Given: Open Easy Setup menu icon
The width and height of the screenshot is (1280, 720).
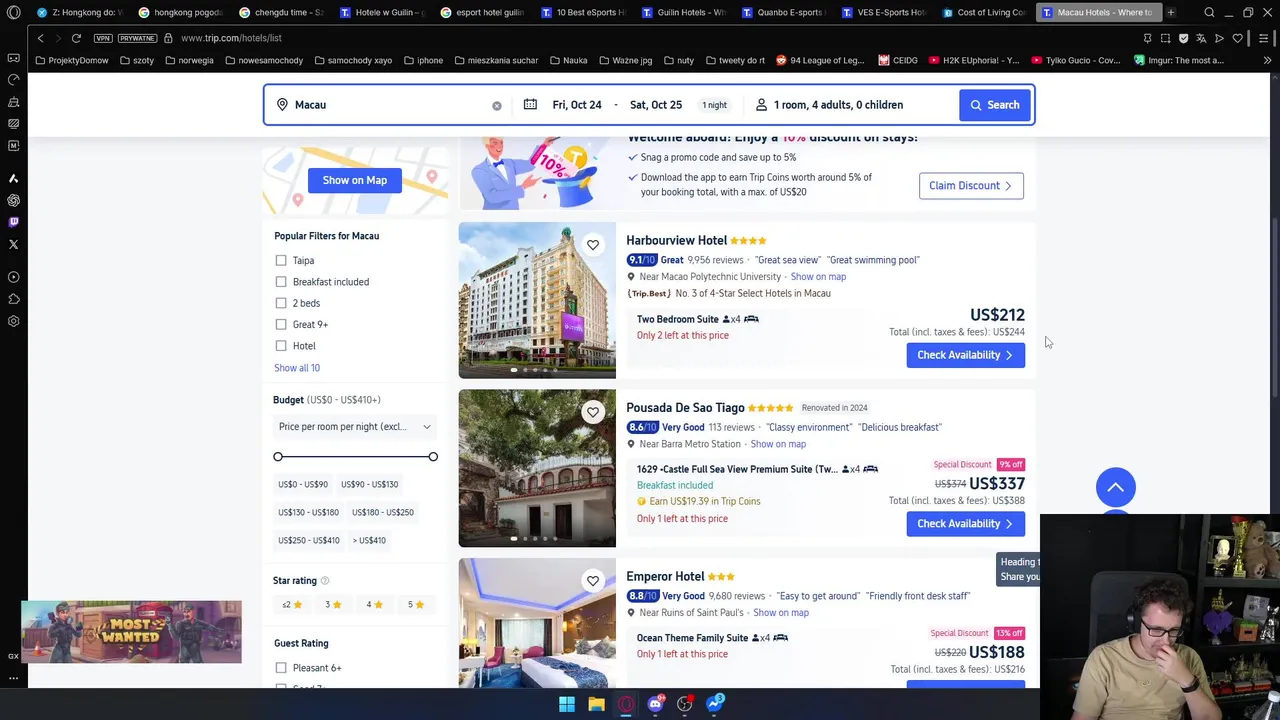Looking at the screenshot, I should pyautogui.click(x=1263, y=38).
